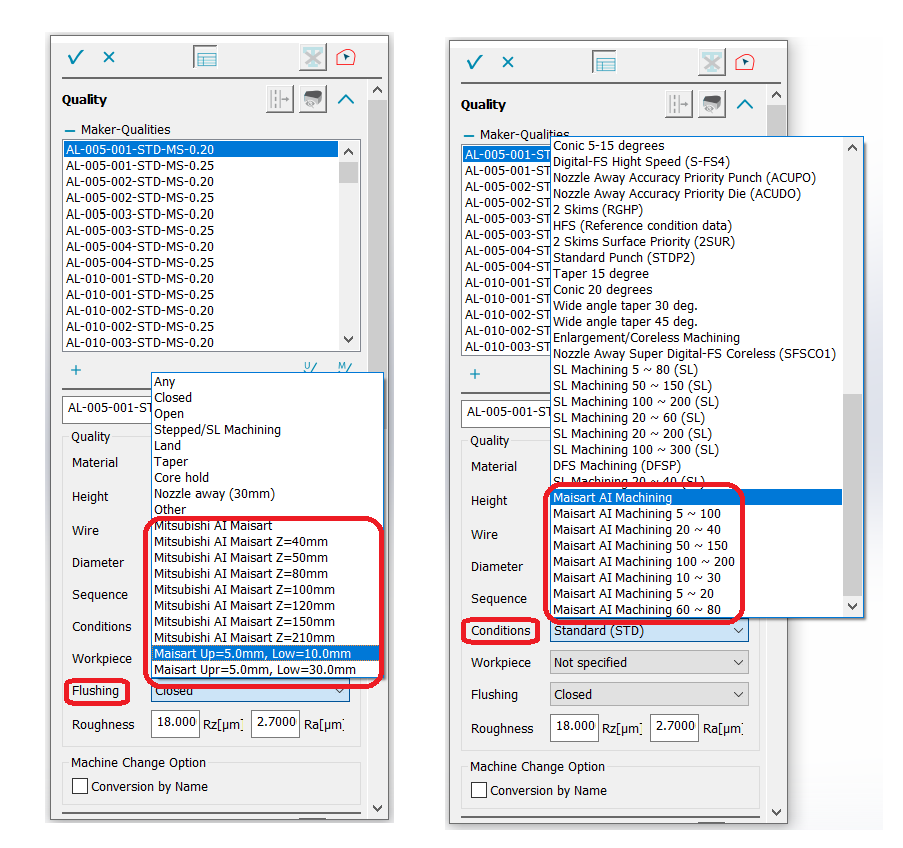Collapse the Quality section in left panel
The height and width of the screenshot is (848, 903).
(x=345, y=100)
